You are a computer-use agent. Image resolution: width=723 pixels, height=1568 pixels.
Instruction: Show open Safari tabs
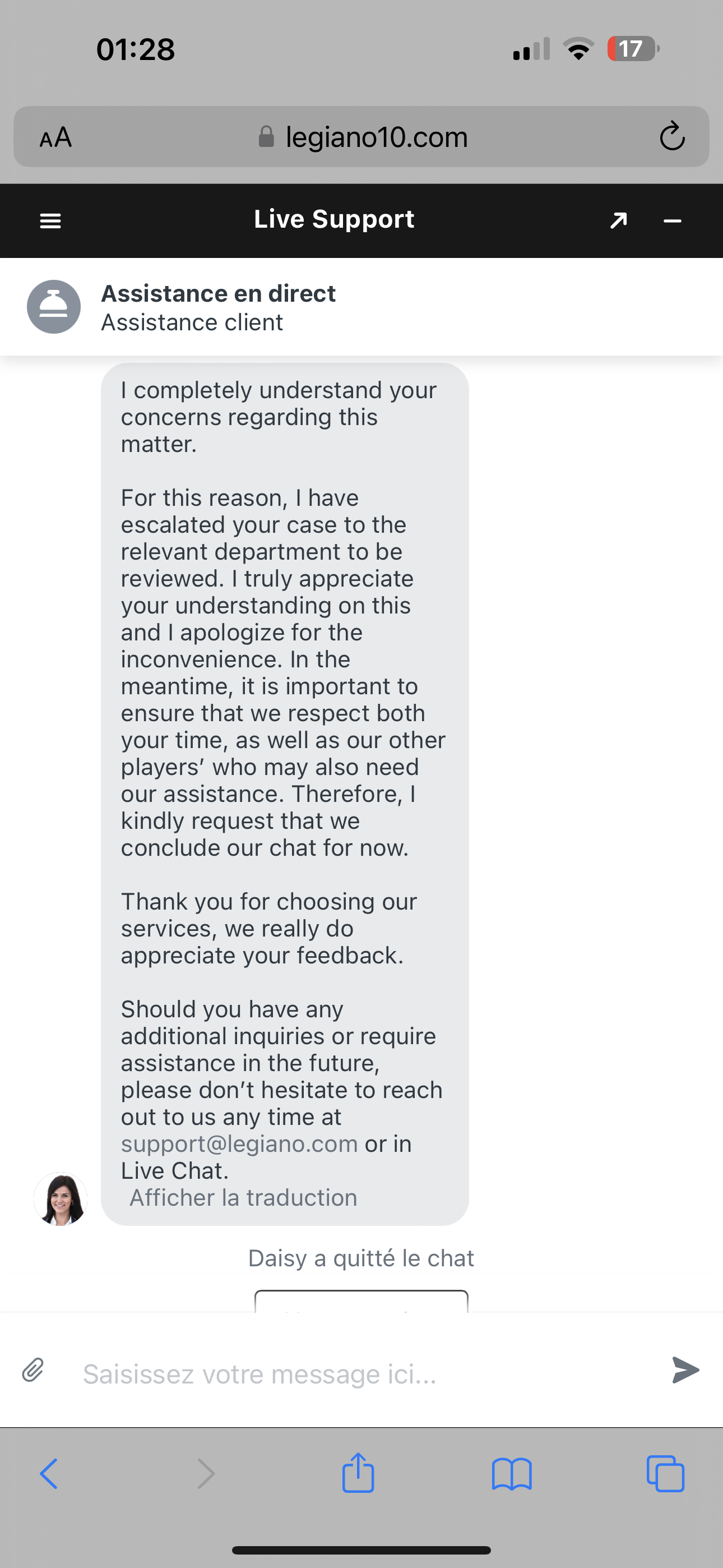(x=665, y=1474)
